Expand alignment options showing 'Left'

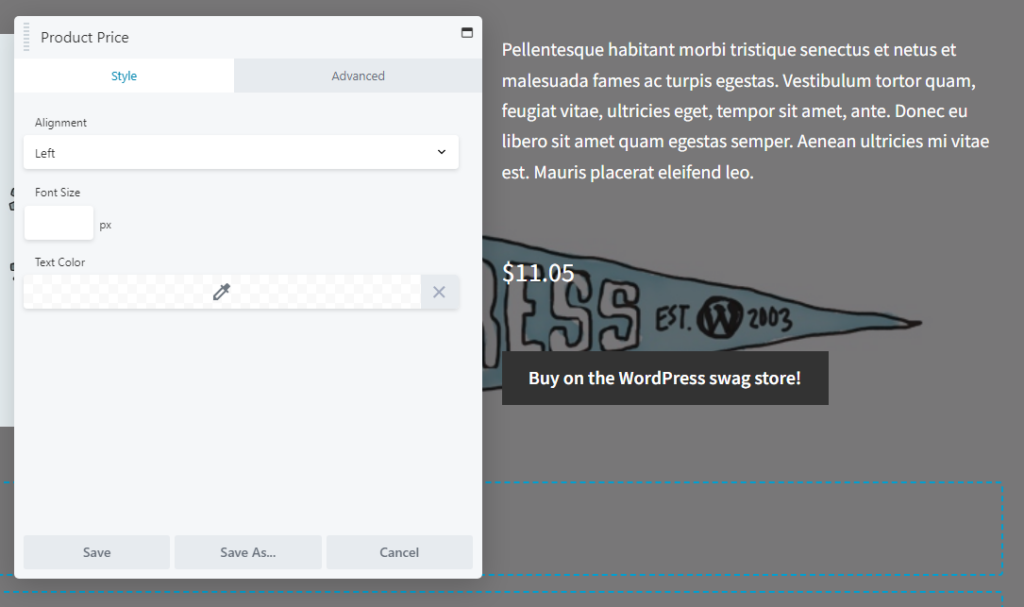click(x=240, y=152)
